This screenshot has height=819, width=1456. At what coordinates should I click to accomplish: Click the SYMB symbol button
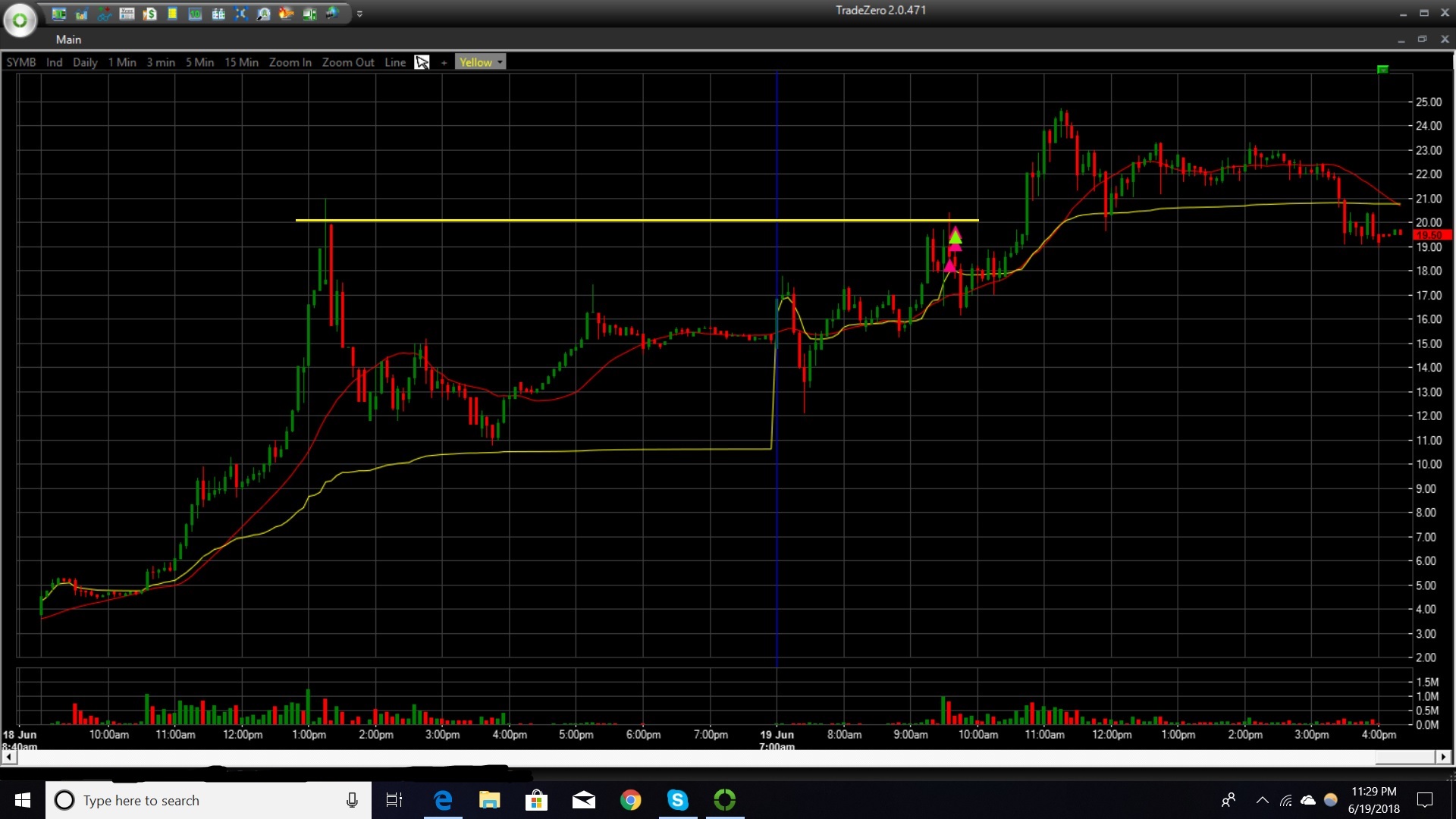pos(21,62)
